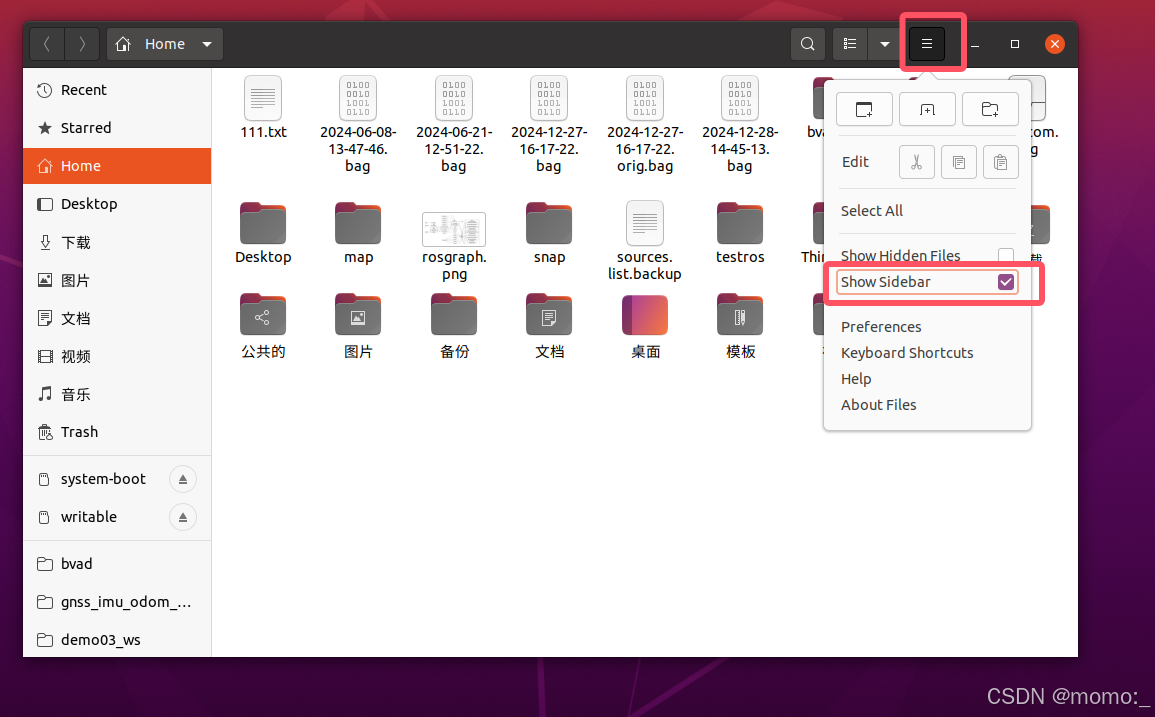The image size is (1155, 717).
Task: Click the Paste (clipboard) edit icon
Action: point(1001,162)
